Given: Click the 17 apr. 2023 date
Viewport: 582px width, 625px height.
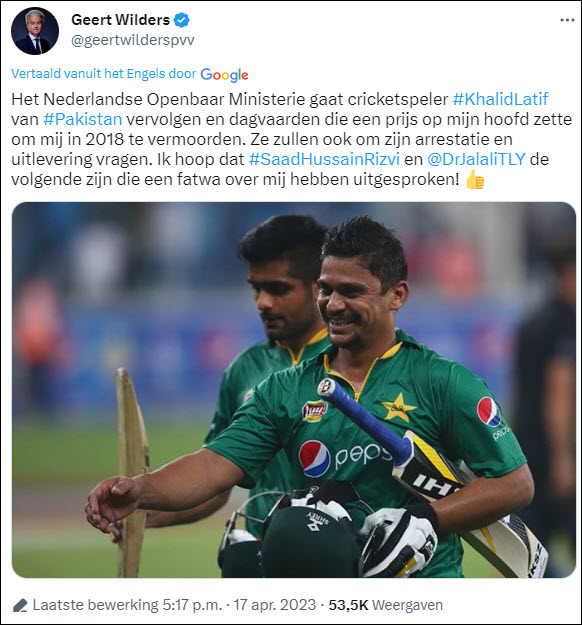Looking at the screenshot, I should 274,605.
